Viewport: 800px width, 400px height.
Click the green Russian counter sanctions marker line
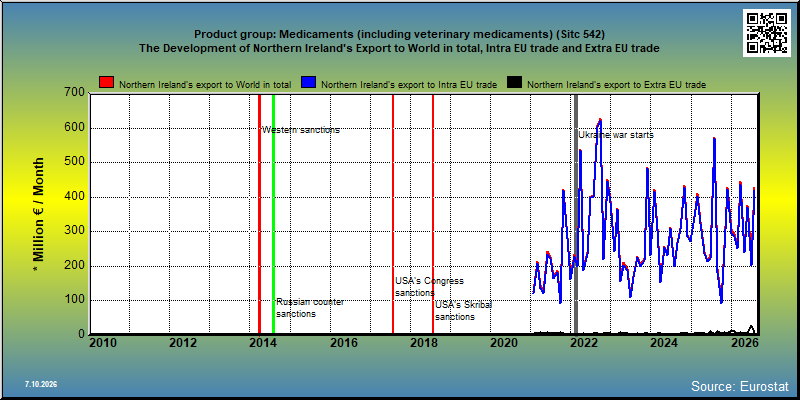[273, 214]
